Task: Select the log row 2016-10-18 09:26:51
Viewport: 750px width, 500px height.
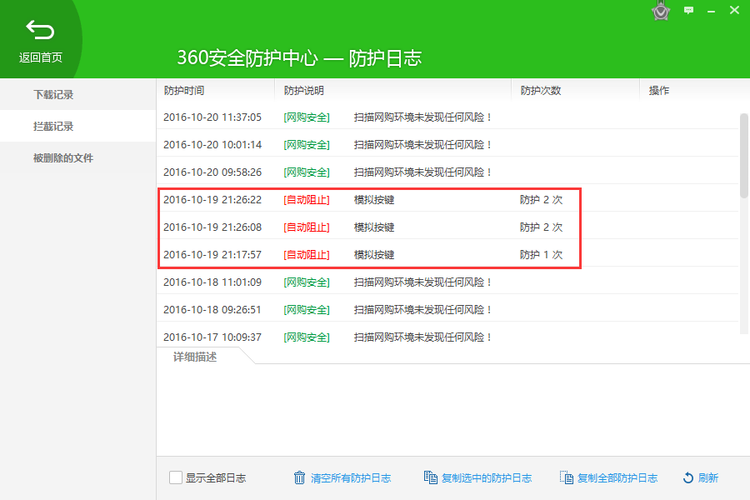Action: (448, 310)
